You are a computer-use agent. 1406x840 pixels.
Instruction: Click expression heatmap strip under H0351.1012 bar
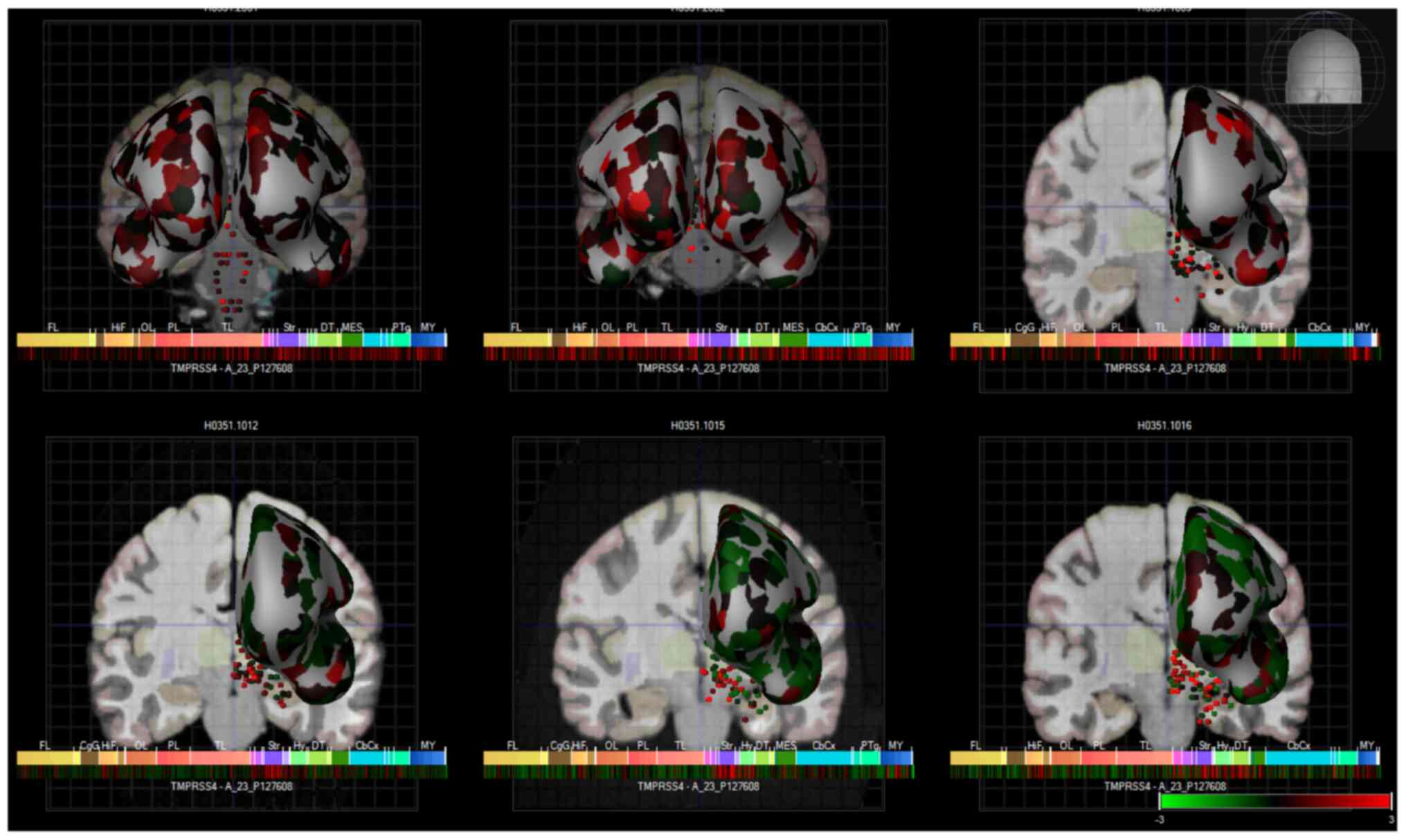[x=231, y=772]
